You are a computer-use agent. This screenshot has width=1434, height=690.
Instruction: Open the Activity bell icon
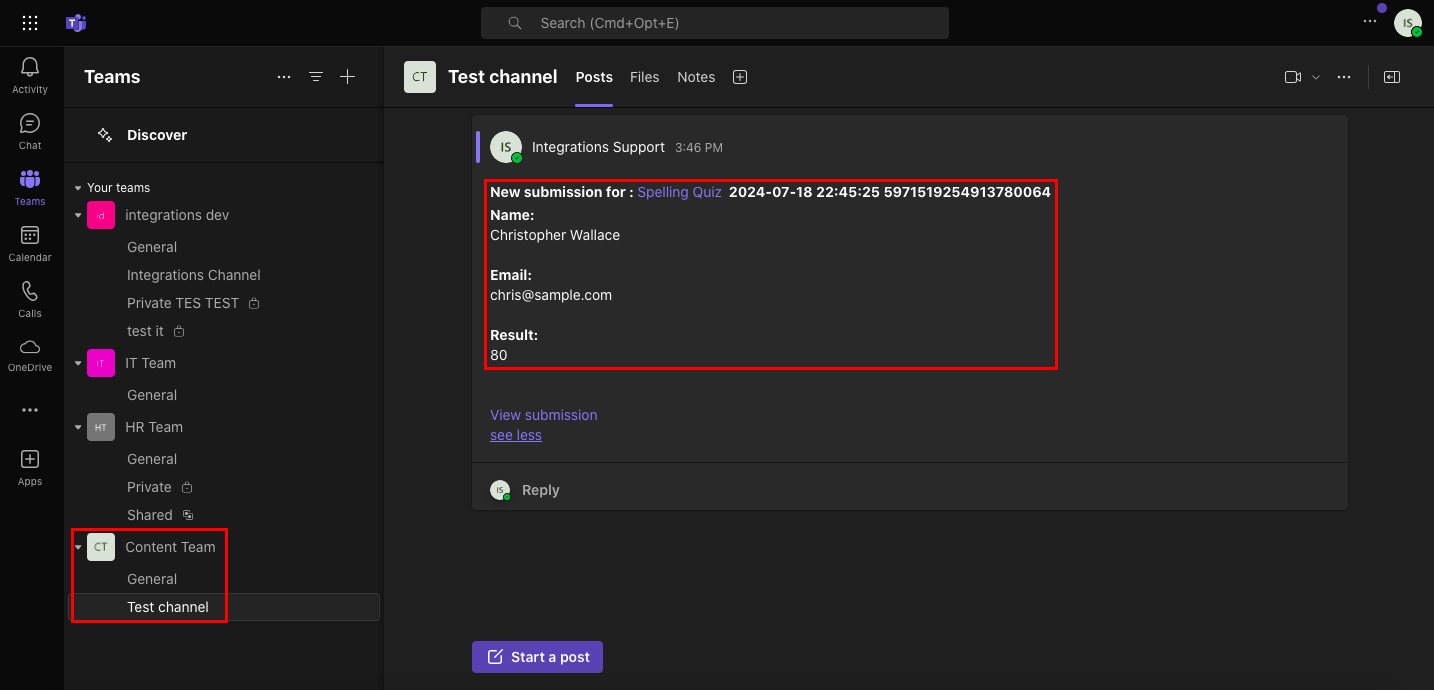(30, 68)
